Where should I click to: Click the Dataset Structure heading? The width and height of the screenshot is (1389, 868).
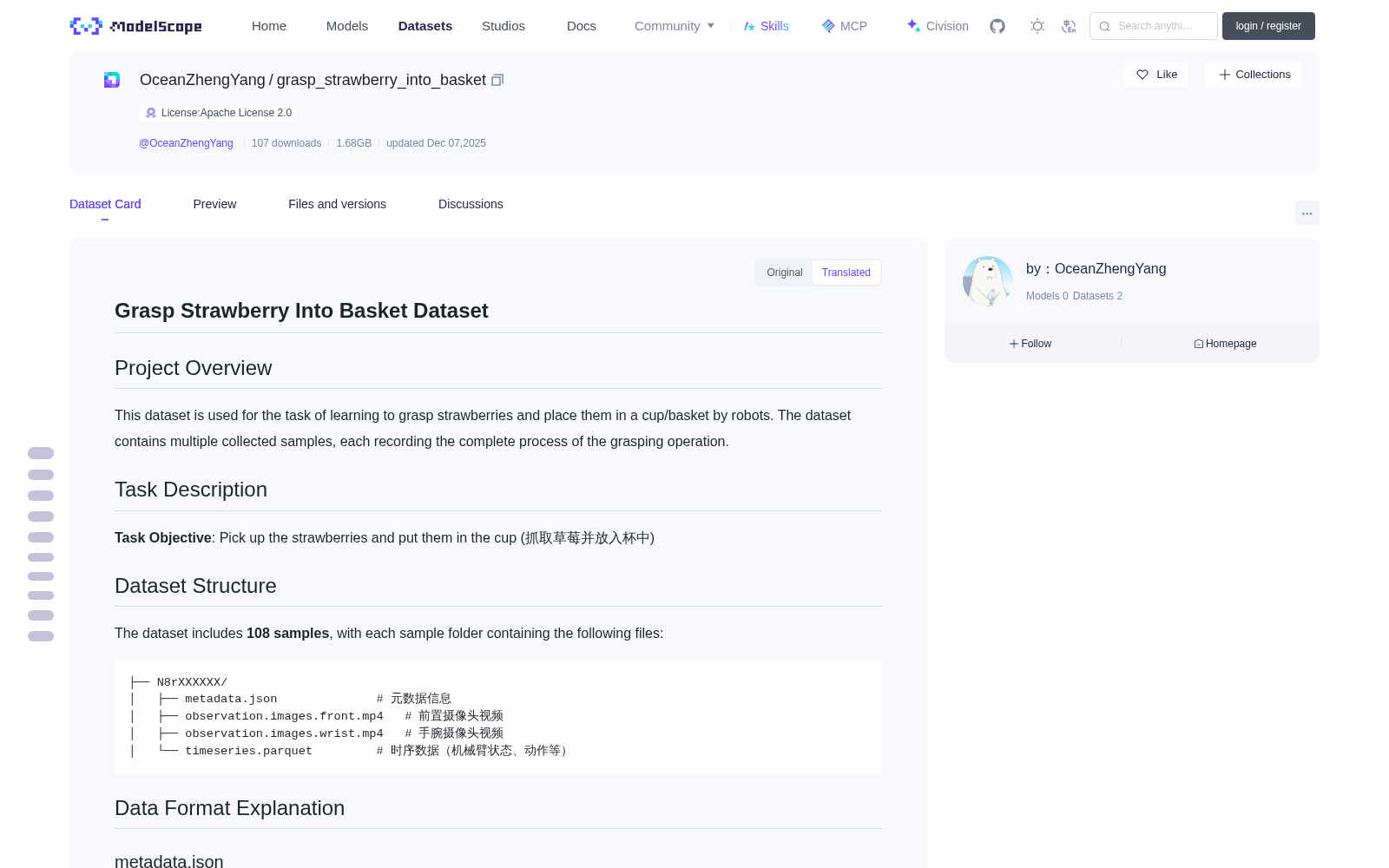(195, 586)
